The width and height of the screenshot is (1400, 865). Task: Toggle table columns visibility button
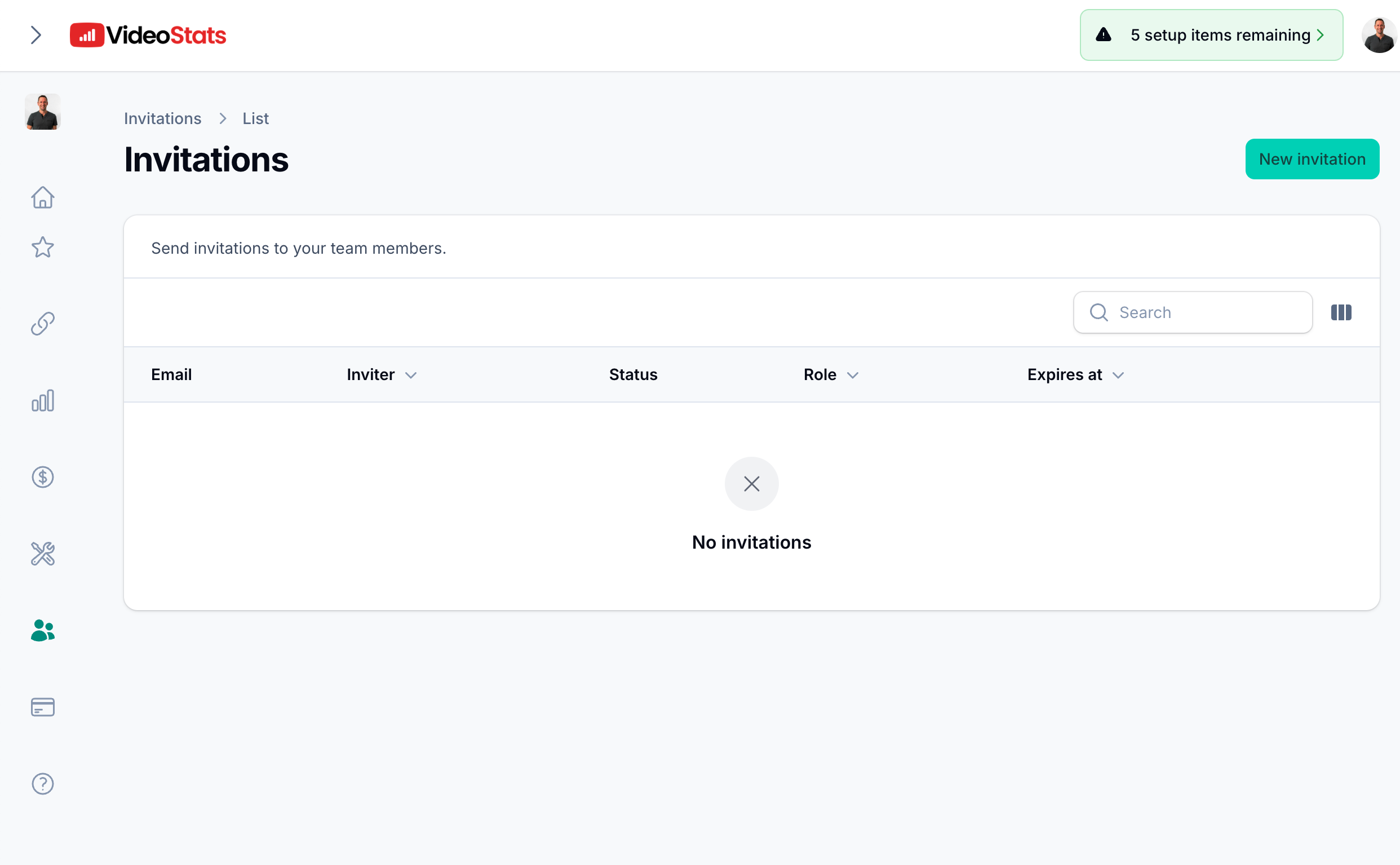(1341, 312)
